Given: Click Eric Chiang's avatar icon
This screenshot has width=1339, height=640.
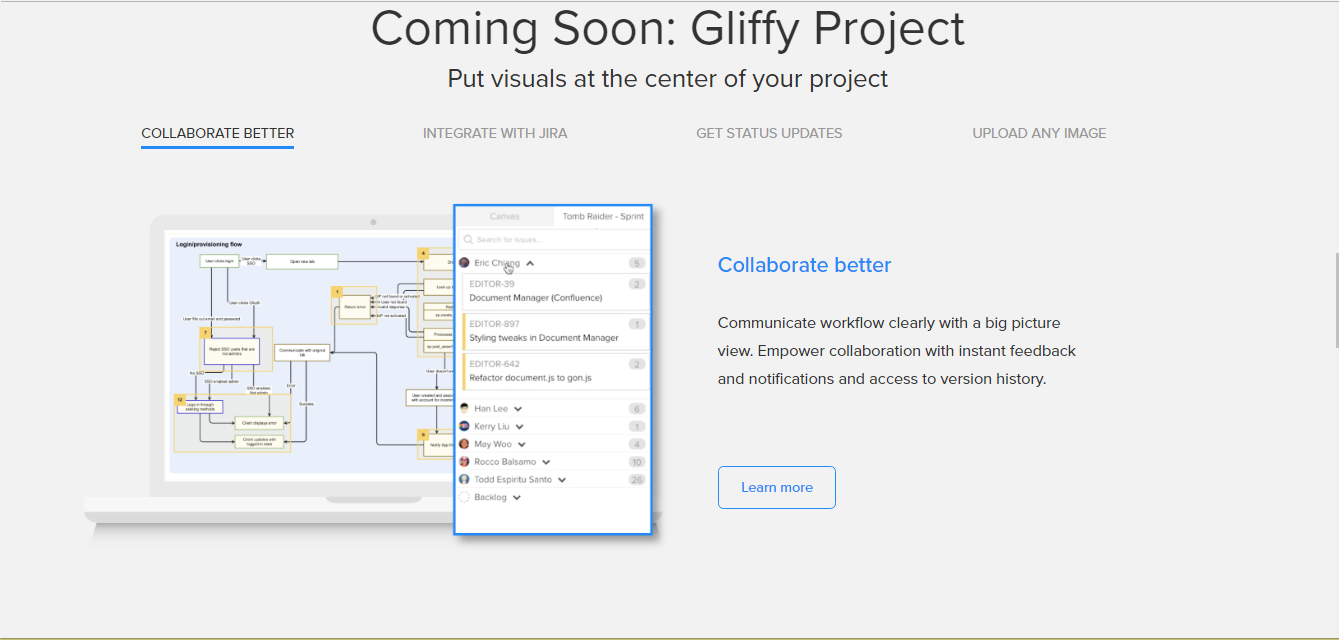Looking at the screenshot, I should [x=464, y=263].
